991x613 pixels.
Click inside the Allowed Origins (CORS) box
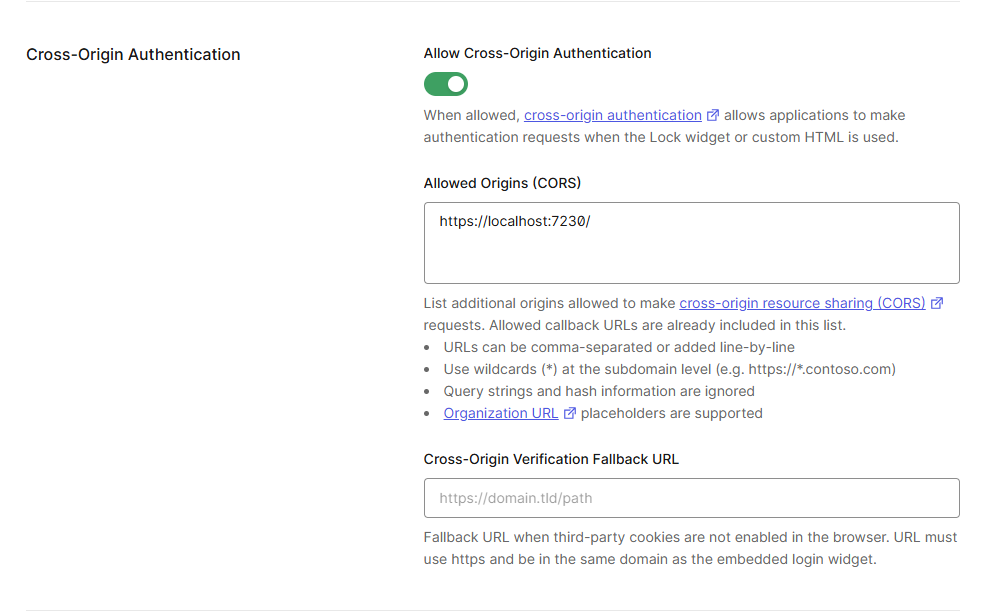(690, 255)
